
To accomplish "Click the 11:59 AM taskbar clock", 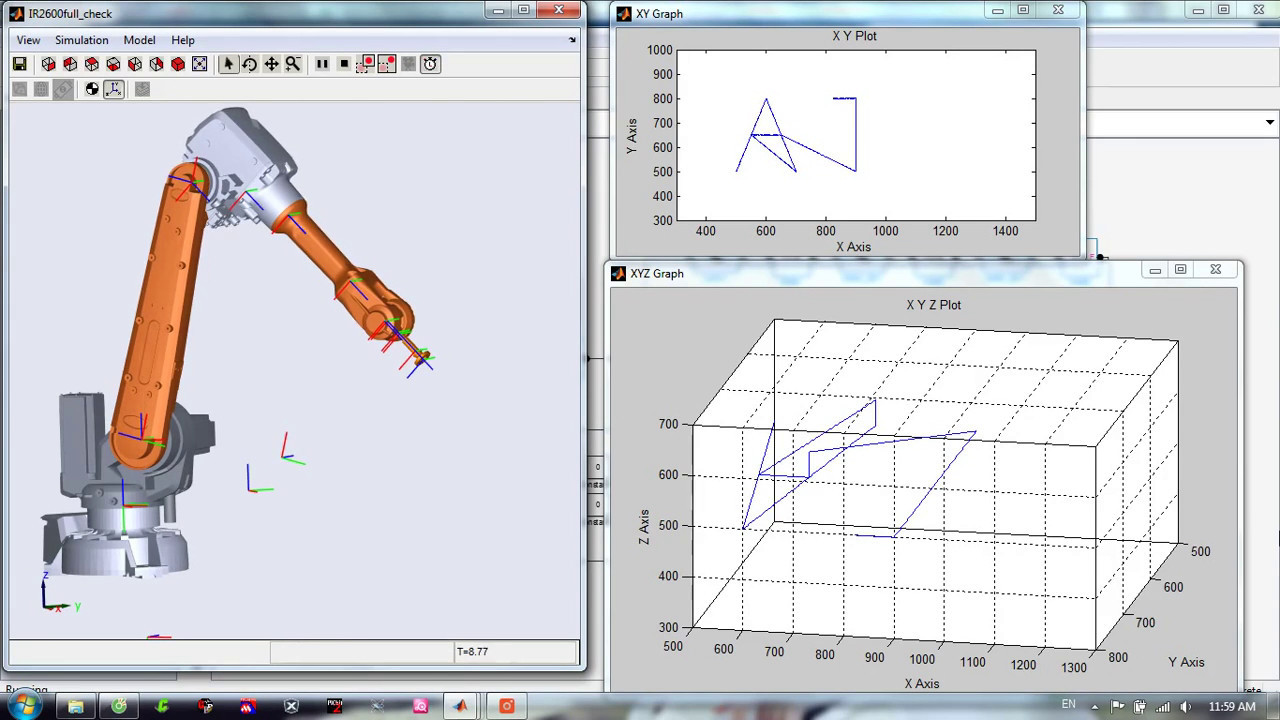I will click(x=1232, y=707).
